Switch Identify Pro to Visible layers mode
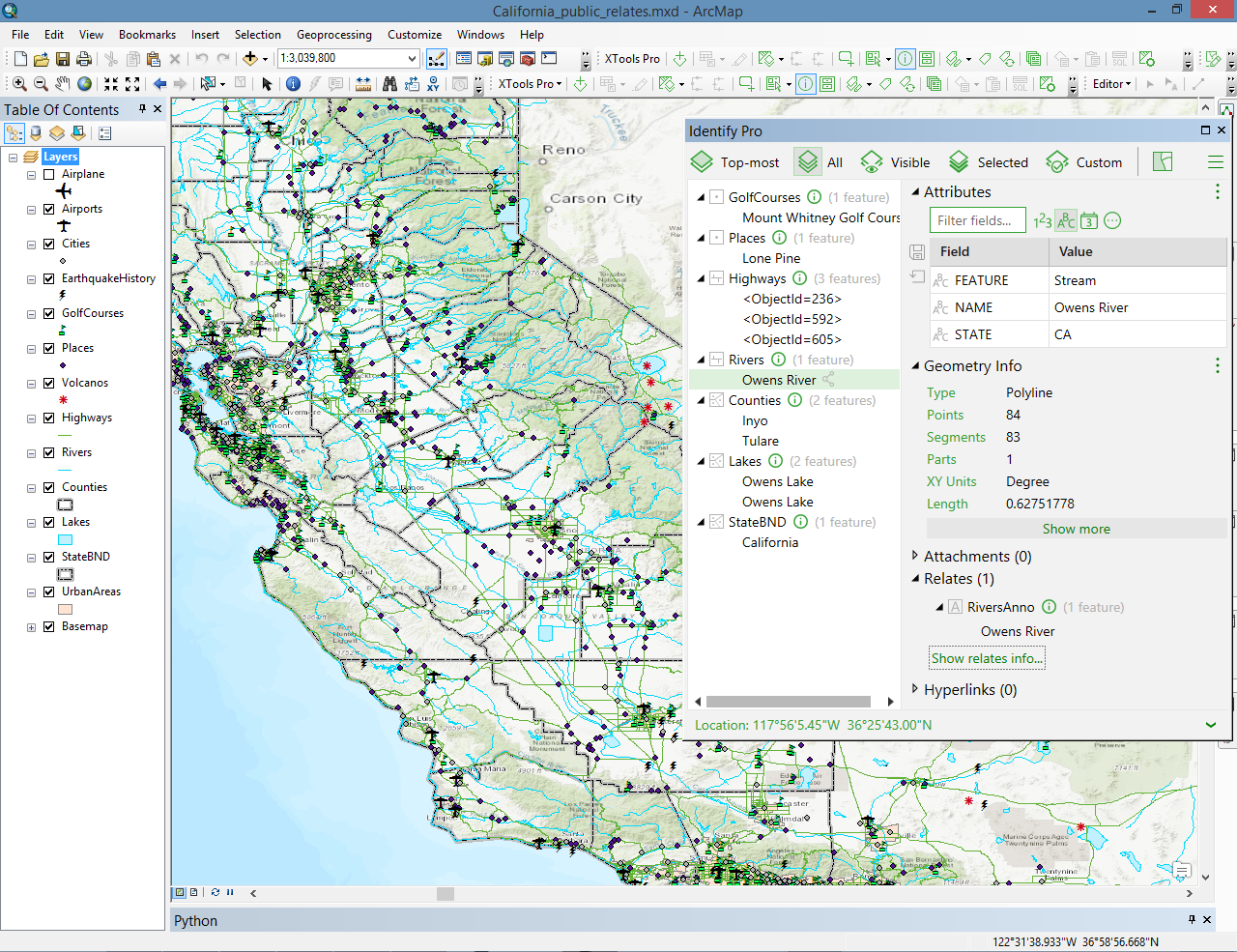The width and height of the screenshot is (1237, 952). pyautogui.click(x=896, y=162)
